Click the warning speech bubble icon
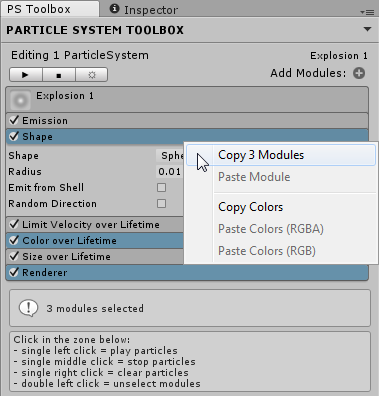 coord(28,308)
